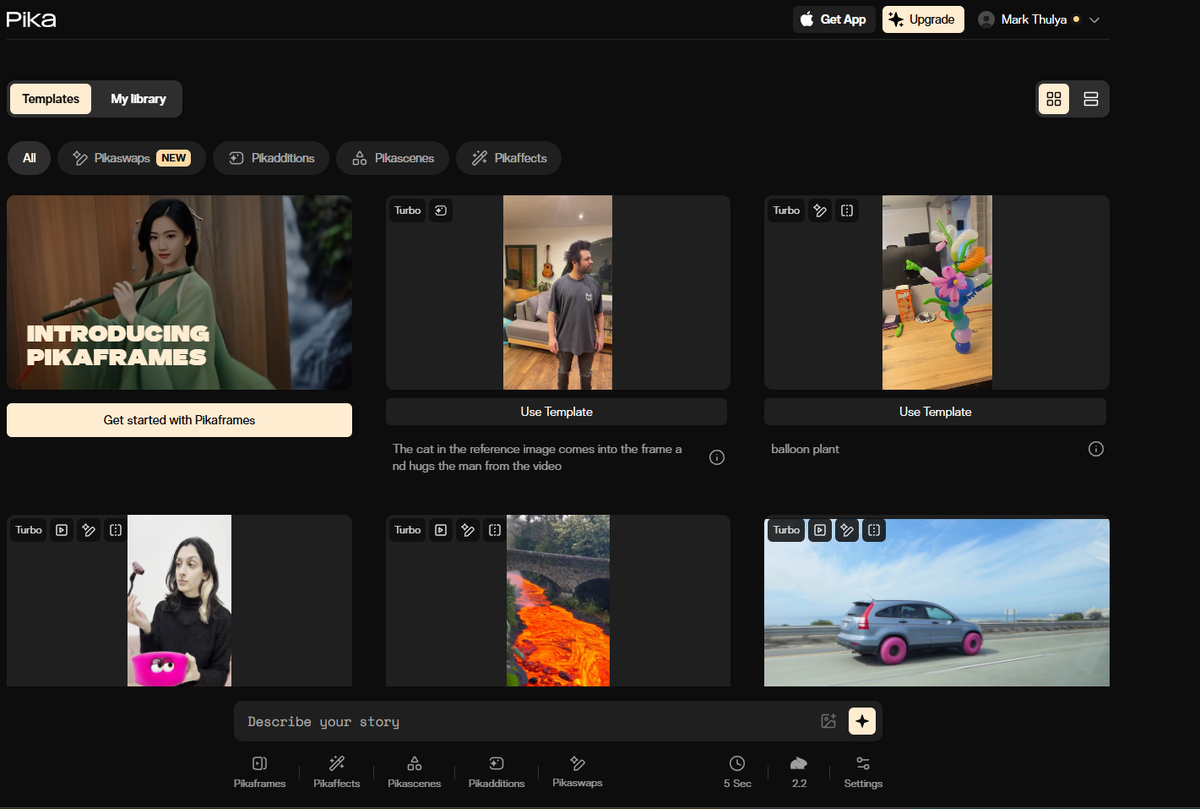Screen dimensions: 1200x809
Task: Click Turbo badge on pink-wheel car template
Action: coord(786,530)
